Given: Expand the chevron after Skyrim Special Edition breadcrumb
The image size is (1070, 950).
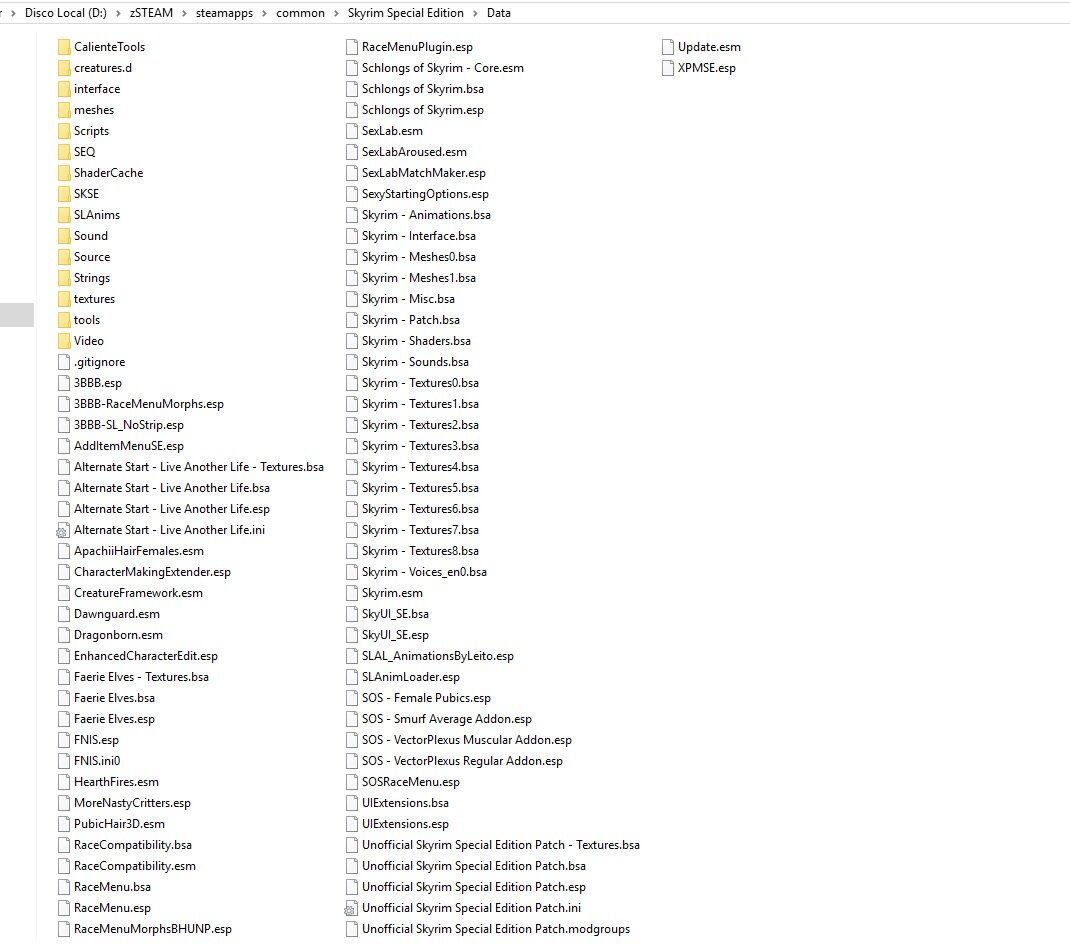Looking at the screenshot, I should click(475, 13).
